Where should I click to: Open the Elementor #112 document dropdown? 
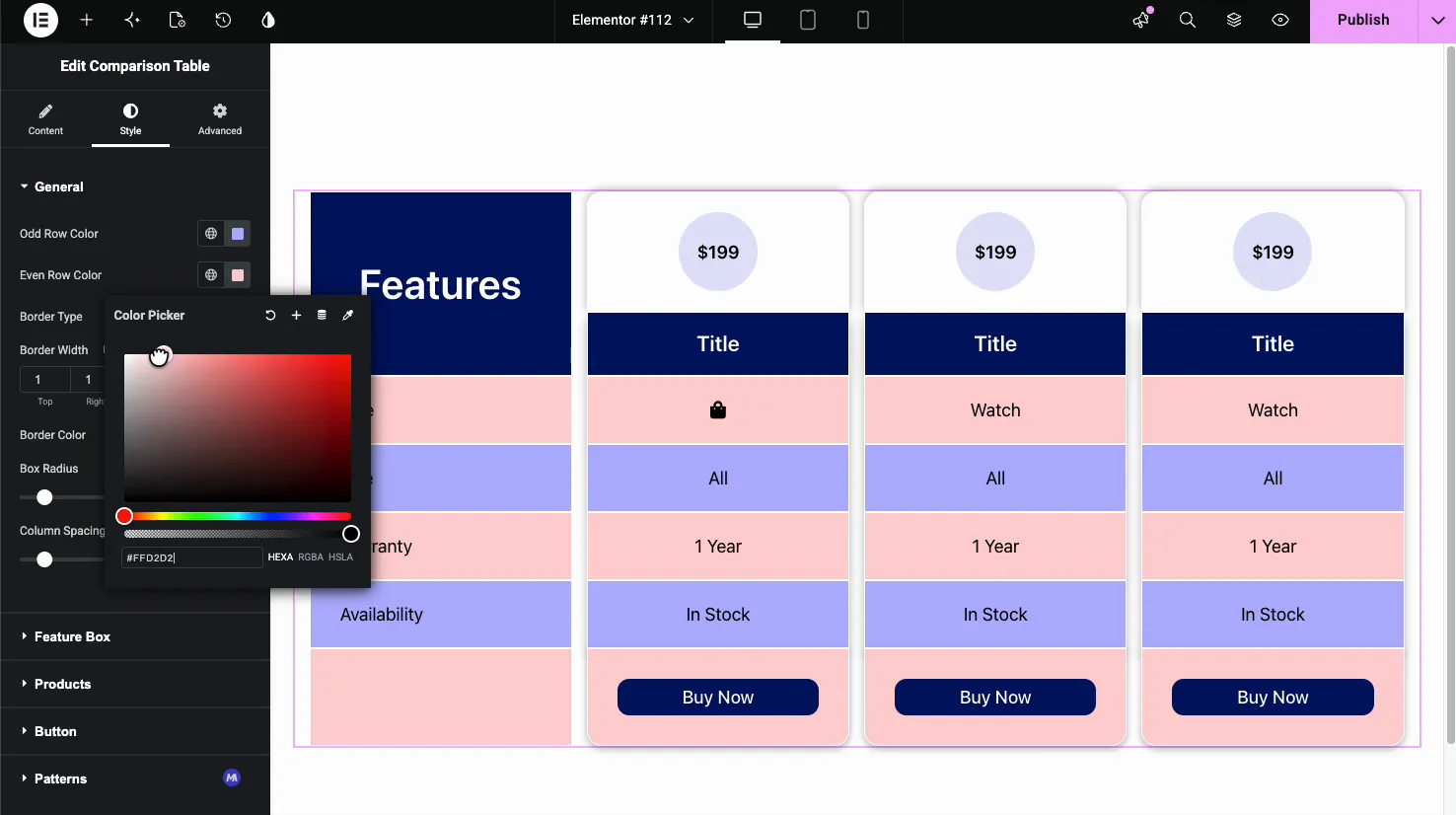633,20
